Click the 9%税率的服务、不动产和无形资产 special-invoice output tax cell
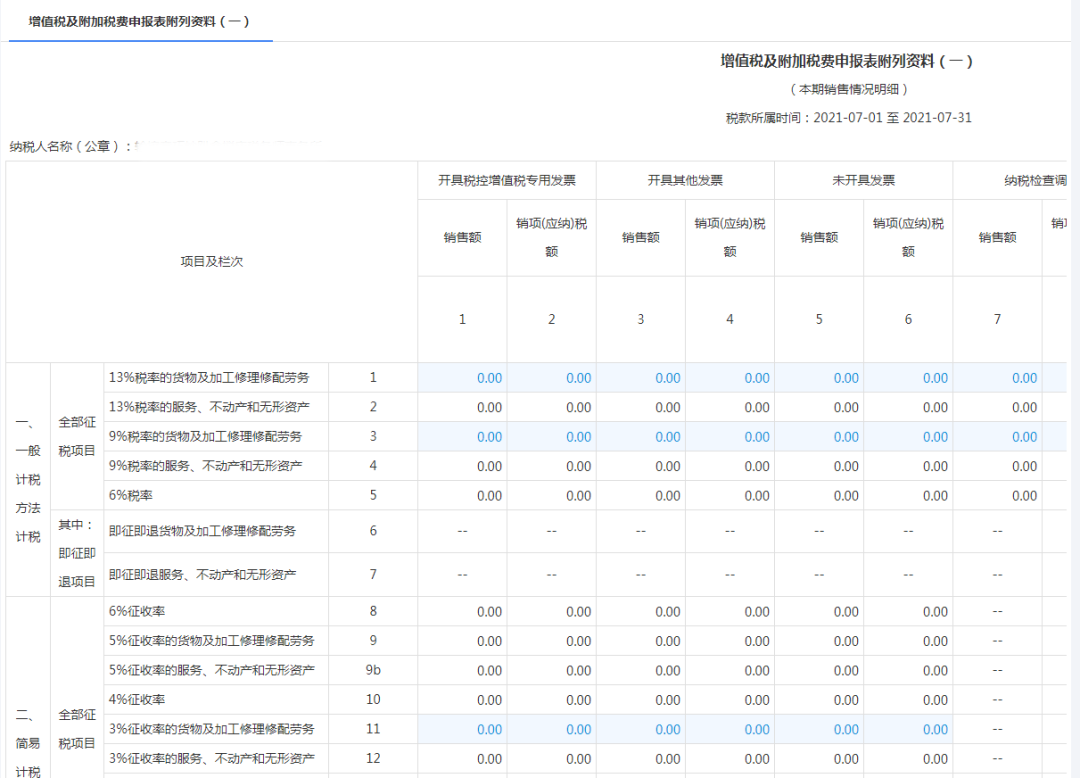Screen dimensions: 1080x778 click(552, 466)
